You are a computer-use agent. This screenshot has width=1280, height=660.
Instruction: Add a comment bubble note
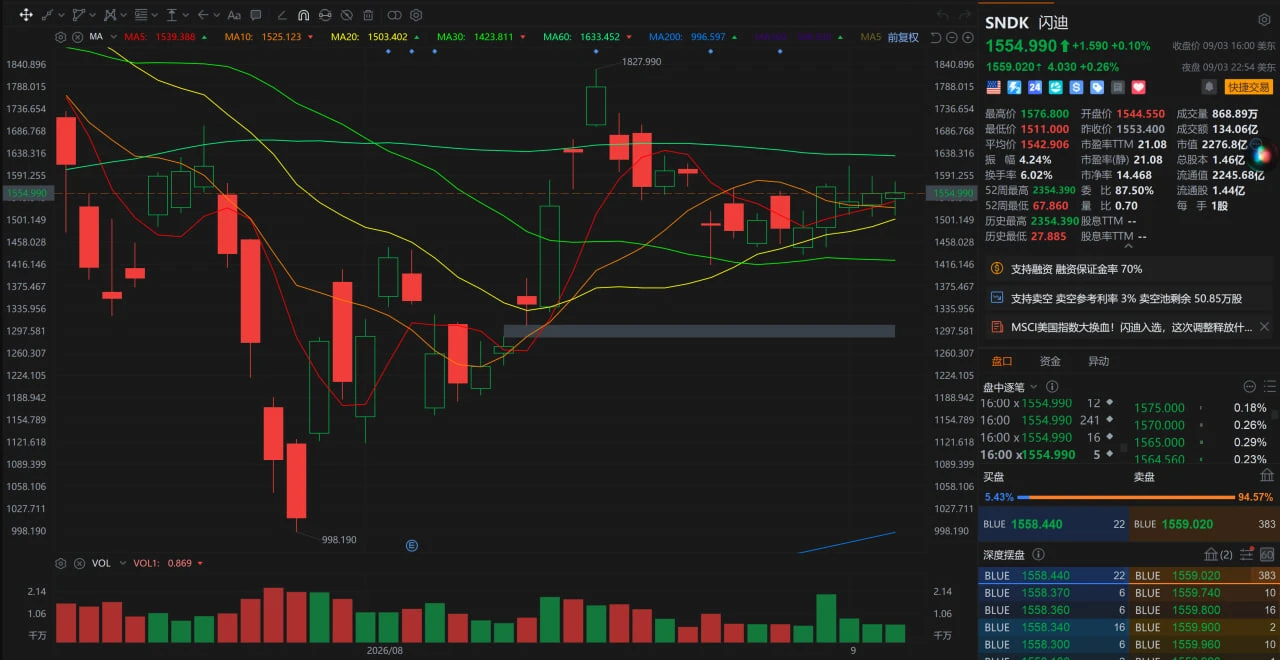click(x=255, y=15)
